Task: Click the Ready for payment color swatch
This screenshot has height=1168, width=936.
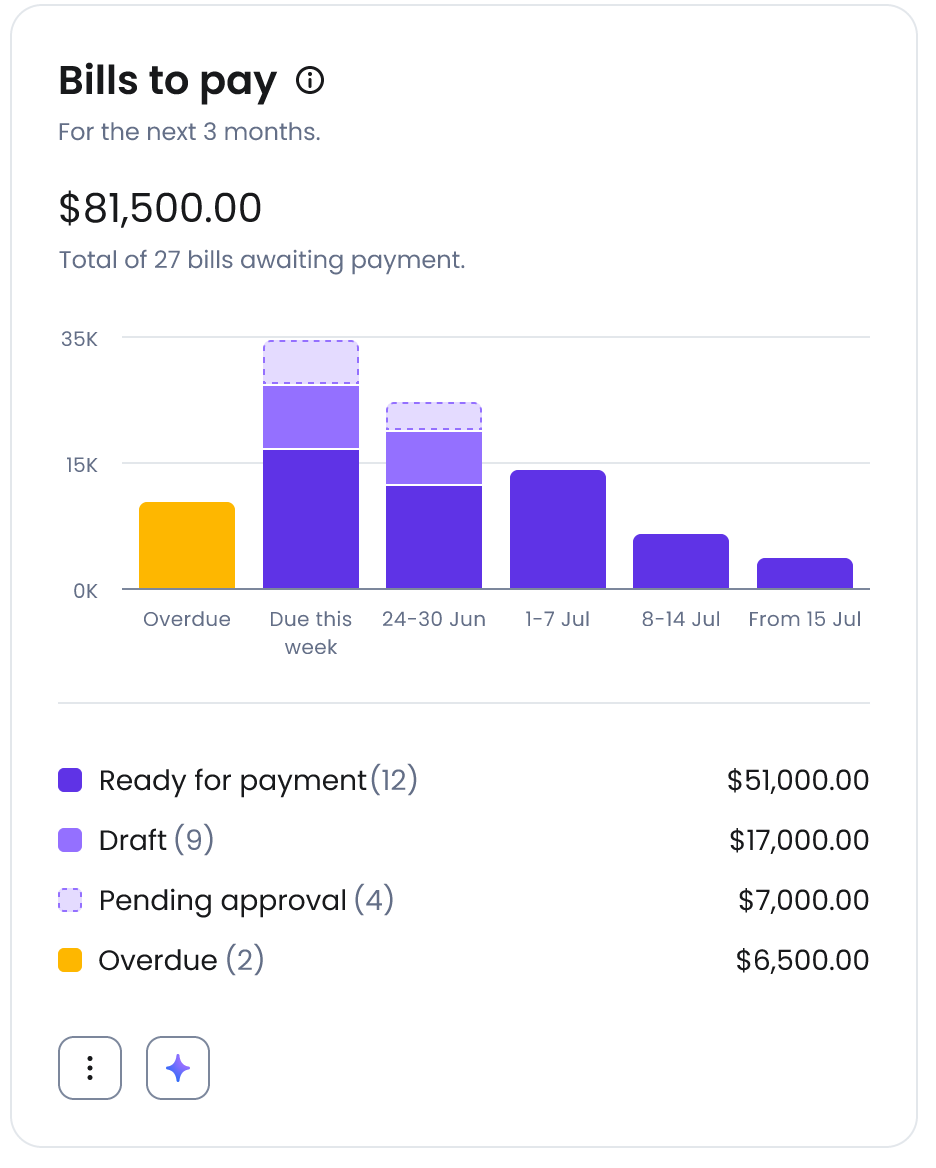Action: click(70, 780)
